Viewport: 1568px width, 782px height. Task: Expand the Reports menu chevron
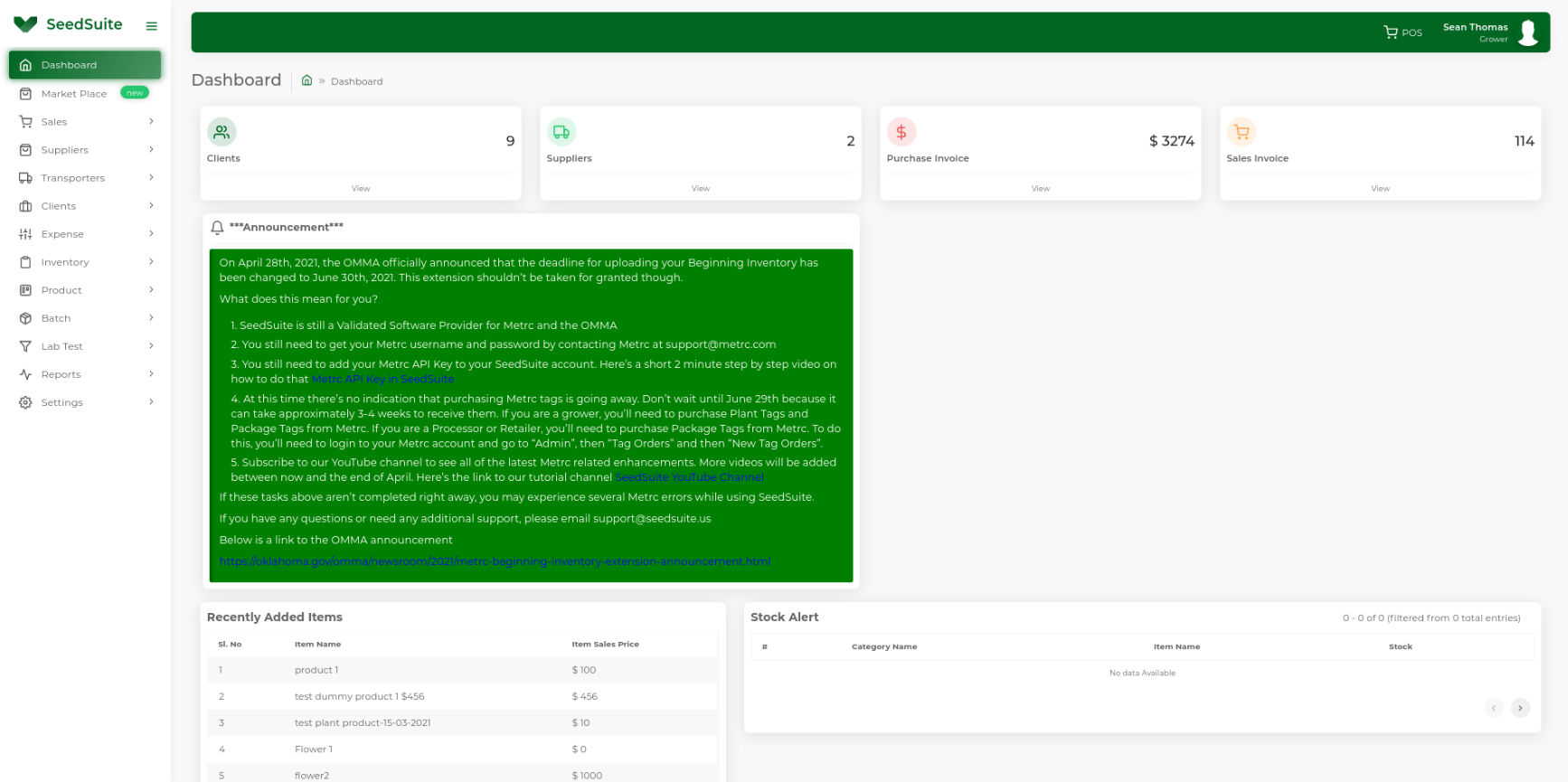tap(151, 373)
